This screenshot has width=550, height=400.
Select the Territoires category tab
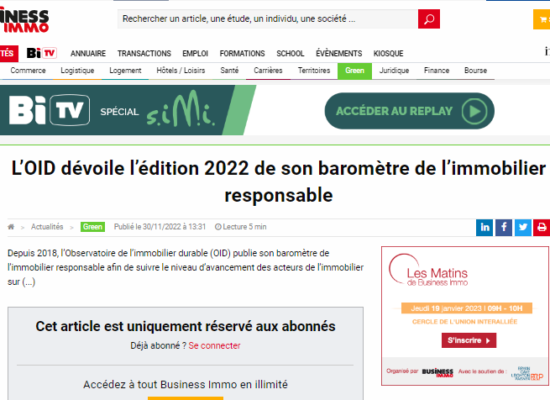click(314, 71)
